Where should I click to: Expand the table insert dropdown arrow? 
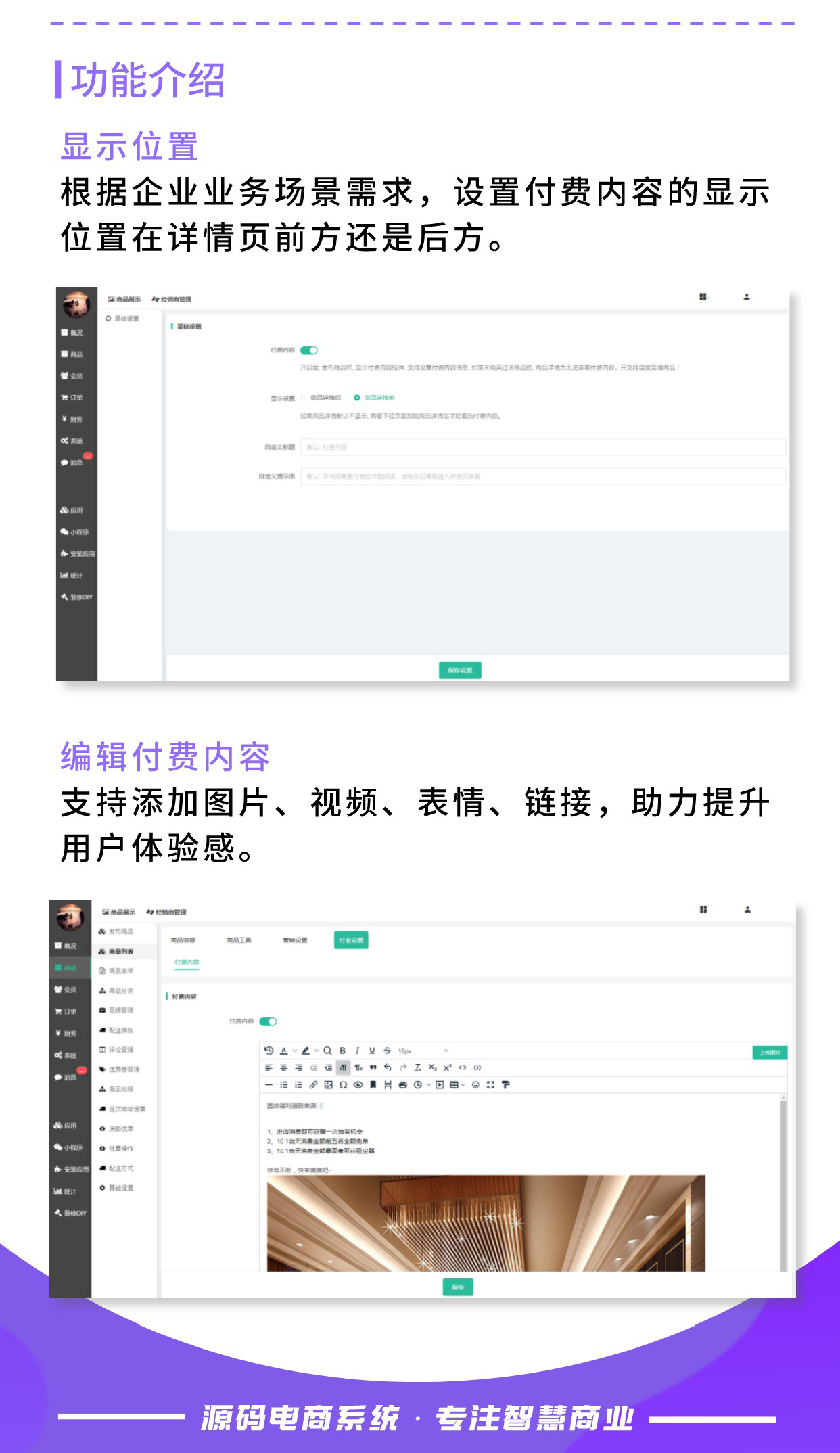[x=463, y=1086]
